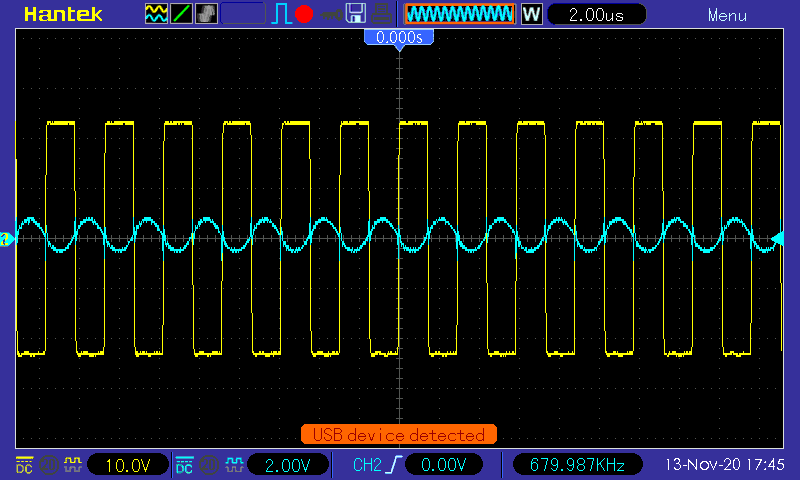Click the 2.00us timebase readout
This screenshot has width=800, height=480.
click(596, 14)
